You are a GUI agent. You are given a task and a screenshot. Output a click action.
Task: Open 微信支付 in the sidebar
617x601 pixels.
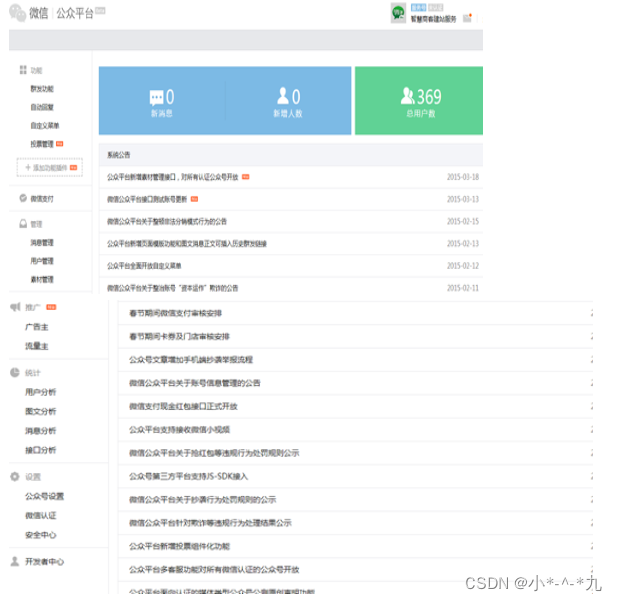[42, 199]
